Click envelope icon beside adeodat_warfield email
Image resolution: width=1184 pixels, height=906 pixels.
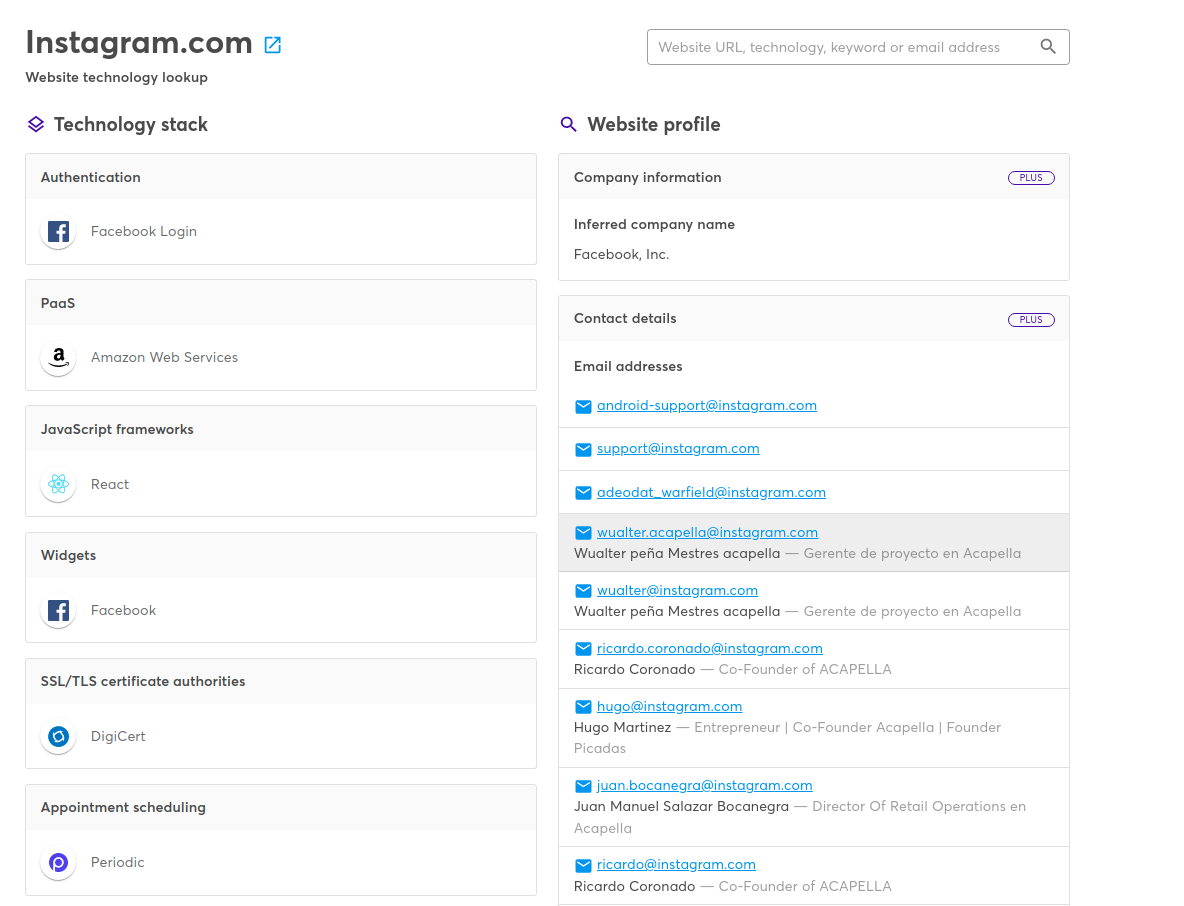coord(583,493)
